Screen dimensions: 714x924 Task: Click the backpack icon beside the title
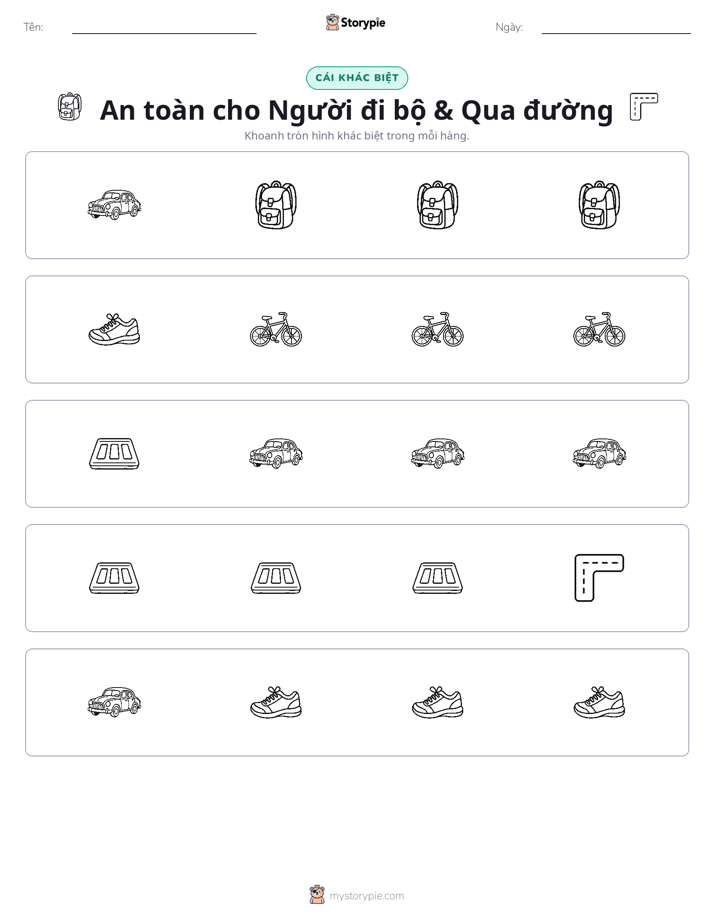pyautogui.click(x=70, y=107)
